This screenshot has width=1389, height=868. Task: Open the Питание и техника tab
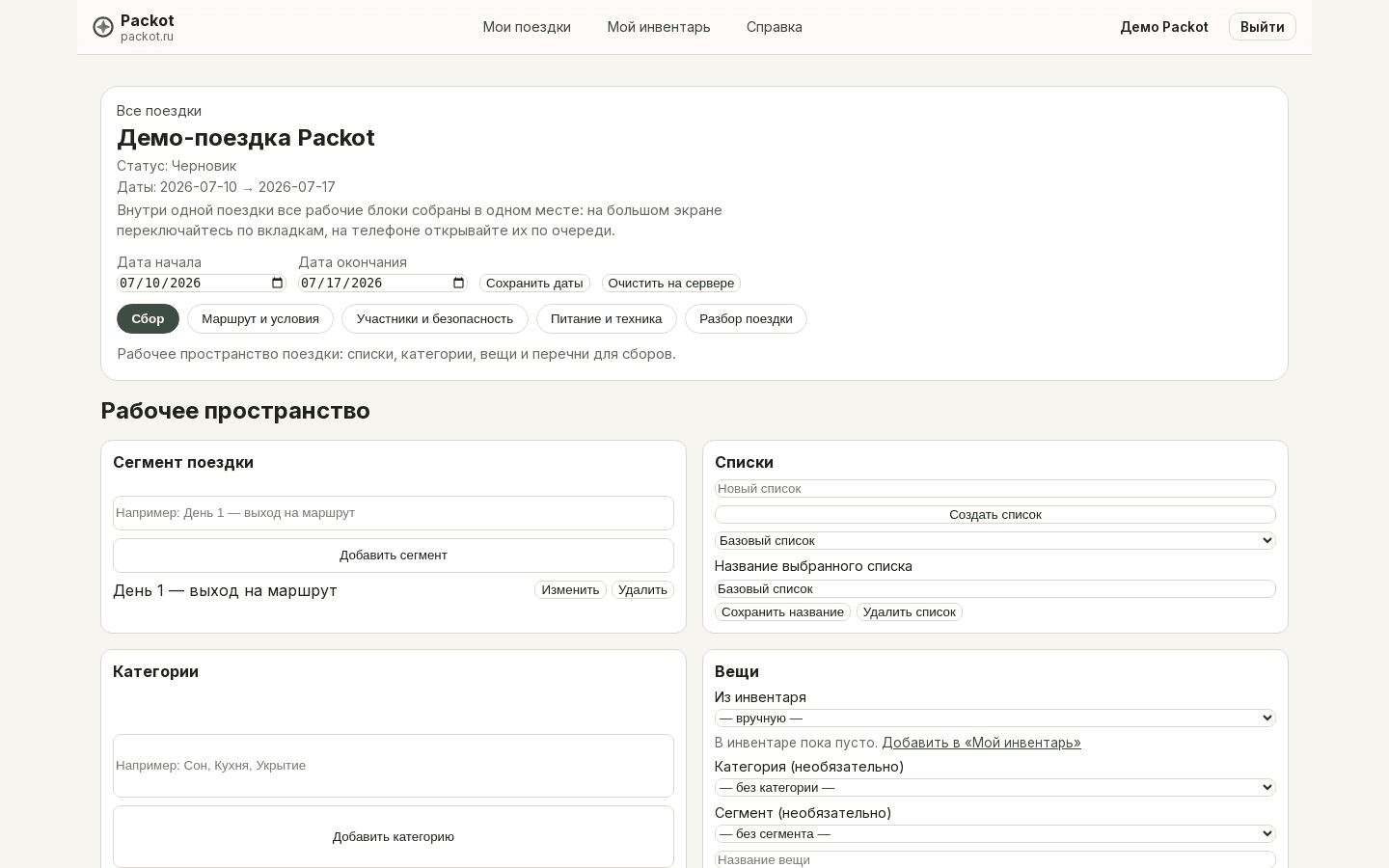coord(607,319)
